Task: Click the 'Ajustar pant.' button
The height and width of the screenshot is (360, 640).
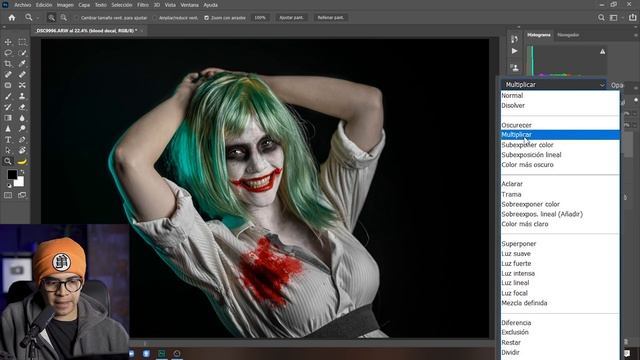Action: (x=291, y=18)
